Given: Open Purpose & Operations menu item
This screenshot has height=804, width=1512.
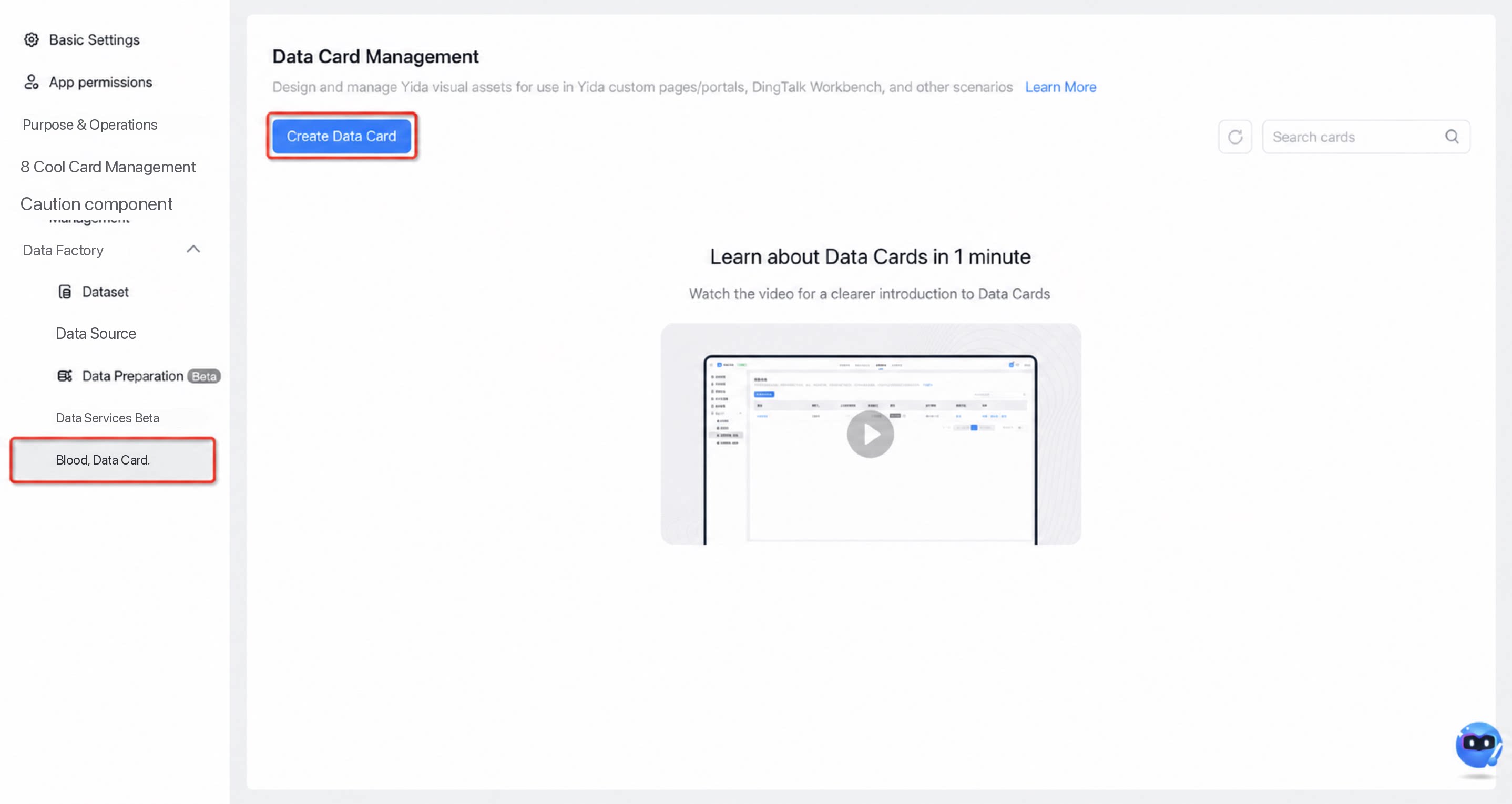Looking at the screenshot, I should [90, 125].
